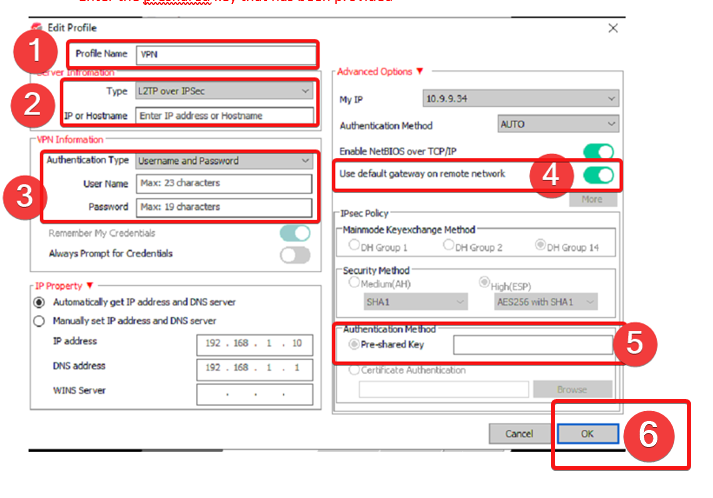Click the Pre-shared Key text field
This screenshot has width=713, height=498.
click(x=532, y=345)
